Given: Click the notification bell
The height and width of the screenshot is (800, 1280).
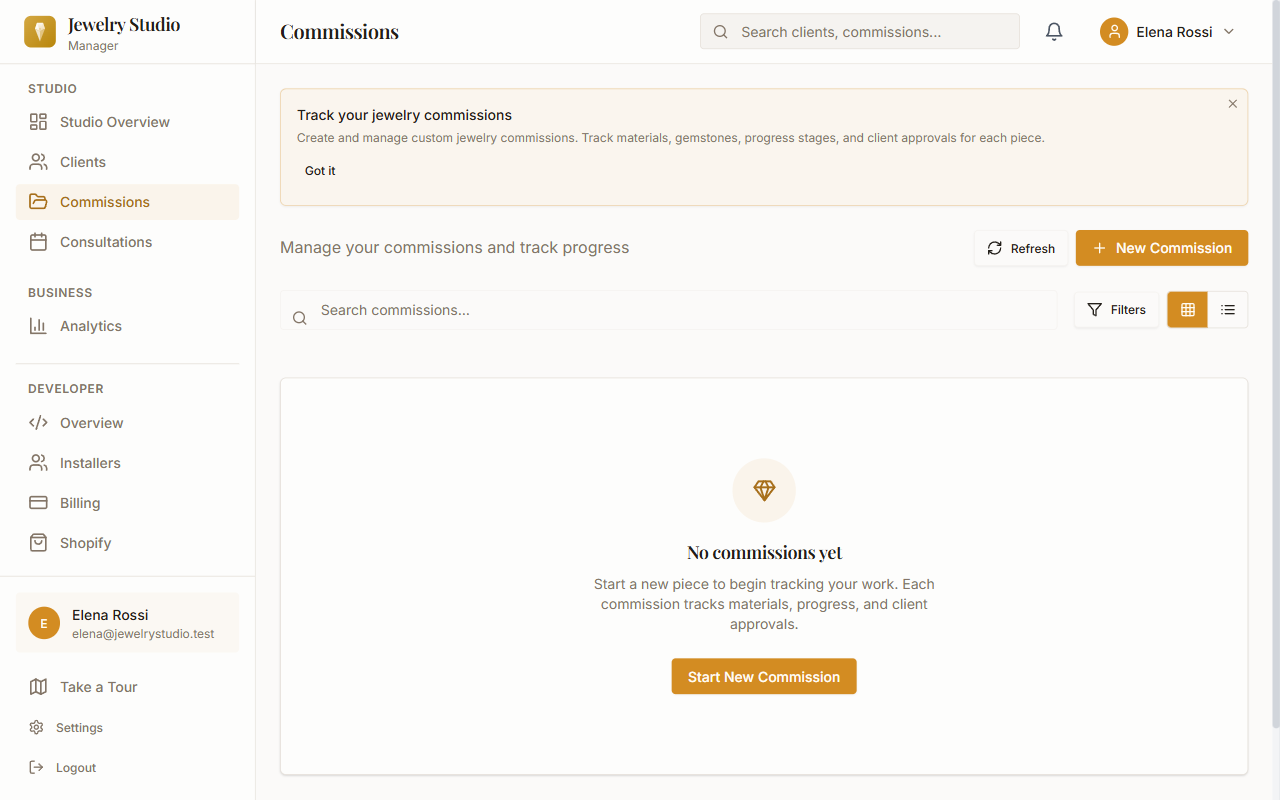Looking at the screenshot, I should point(1053,31).
